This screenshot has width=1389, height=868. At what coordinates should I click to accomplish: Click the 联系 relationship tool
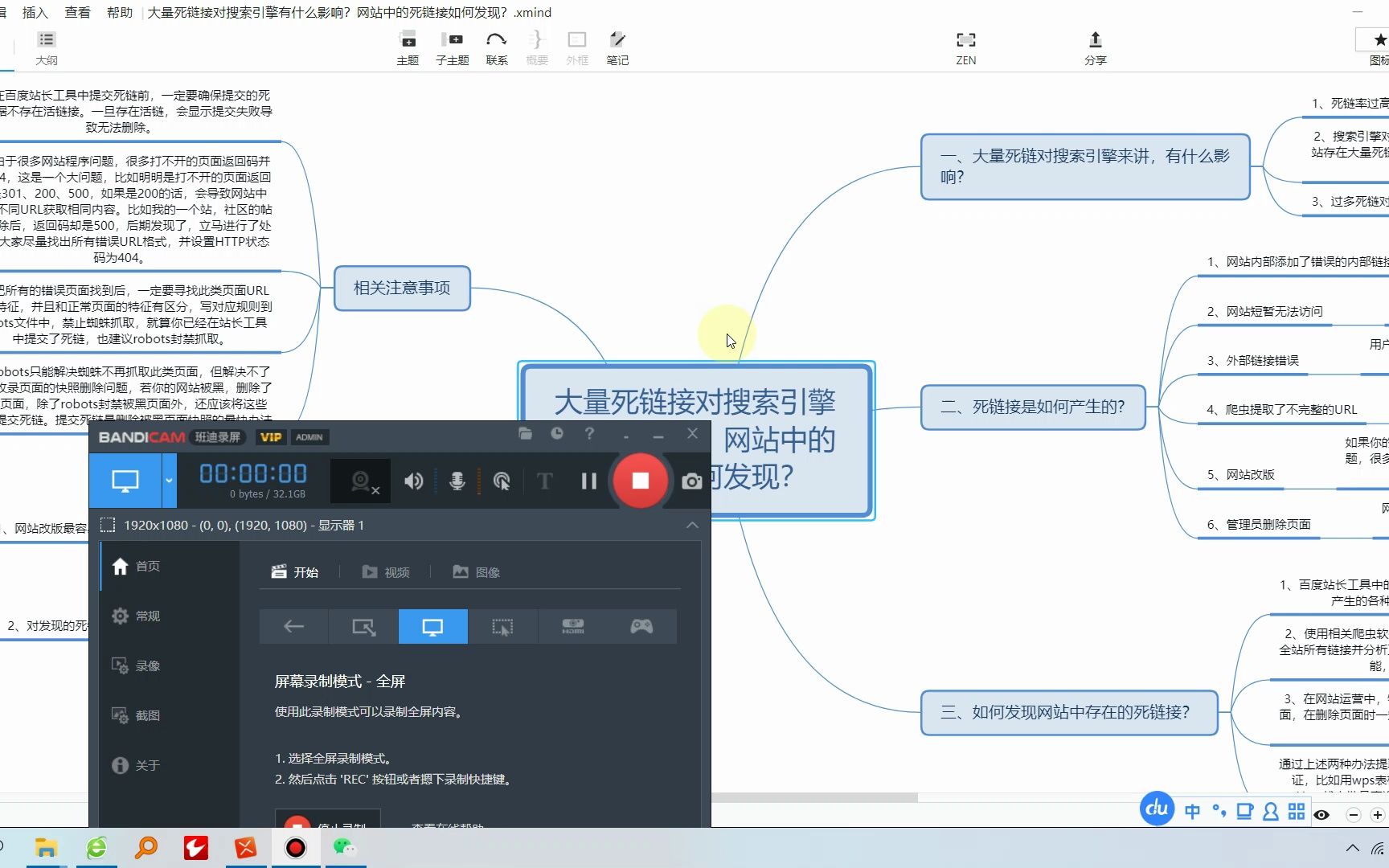tap(497, 47)
